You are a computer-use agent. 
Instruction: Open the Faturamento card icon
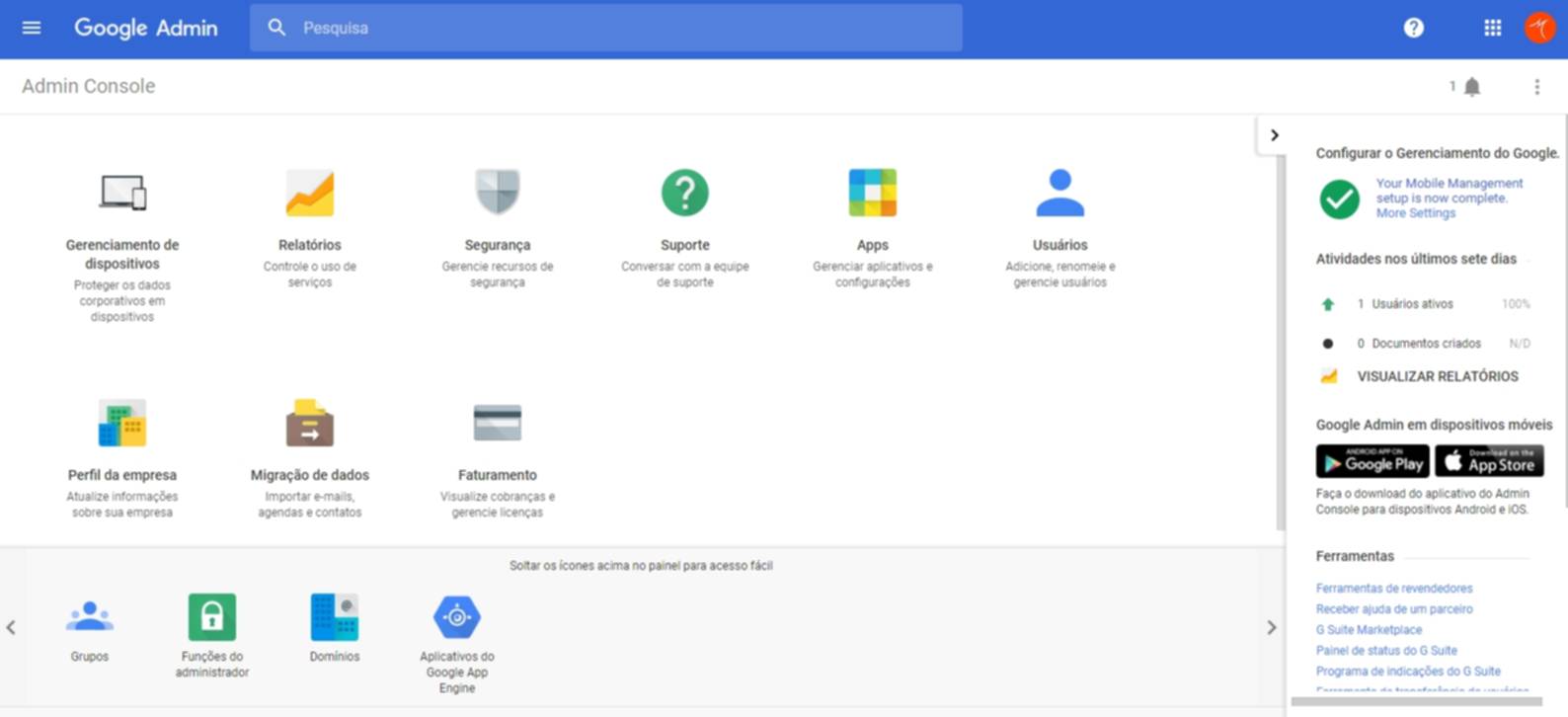click(498, 423)
